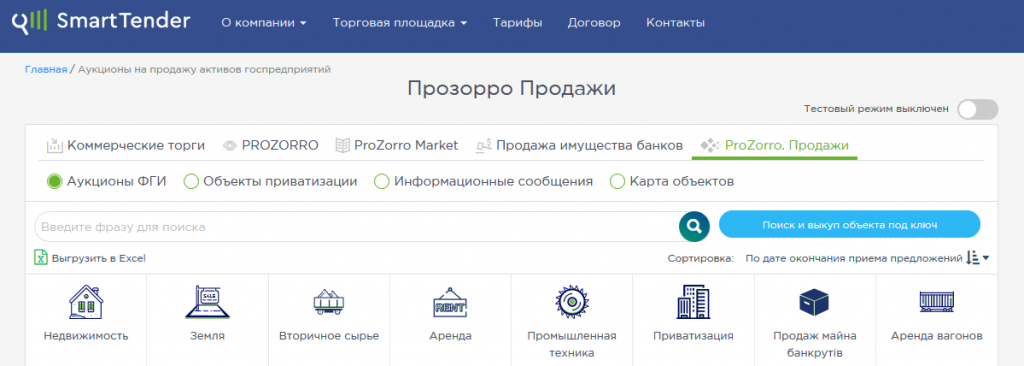Select the Приватизация buildings icon
The width and height of the screenshot is (1024, 366).
click(694, 302)
